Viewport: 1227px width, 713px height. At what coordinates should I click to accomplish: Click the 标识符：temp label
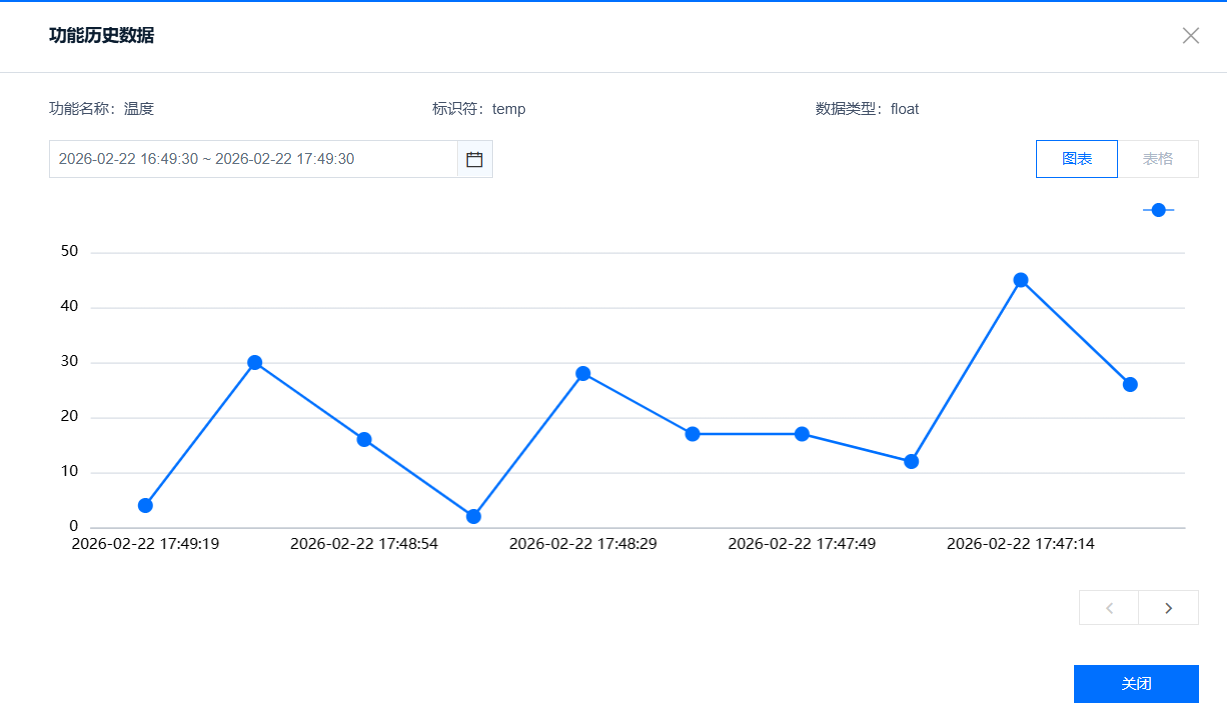(x=479, y=109)
